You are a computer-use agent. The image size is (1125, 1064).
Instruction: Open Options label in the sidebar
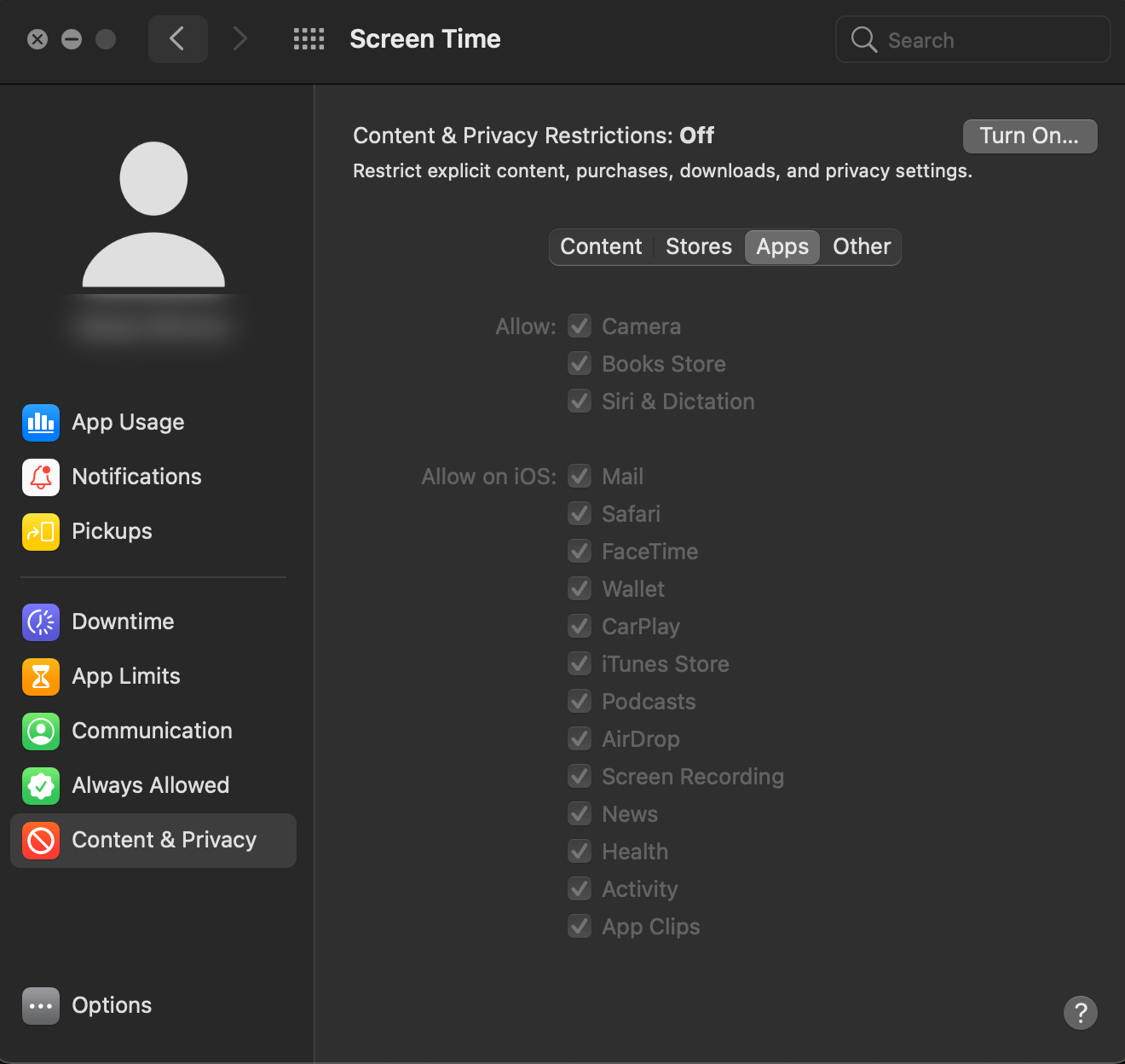pos(112,1006)
